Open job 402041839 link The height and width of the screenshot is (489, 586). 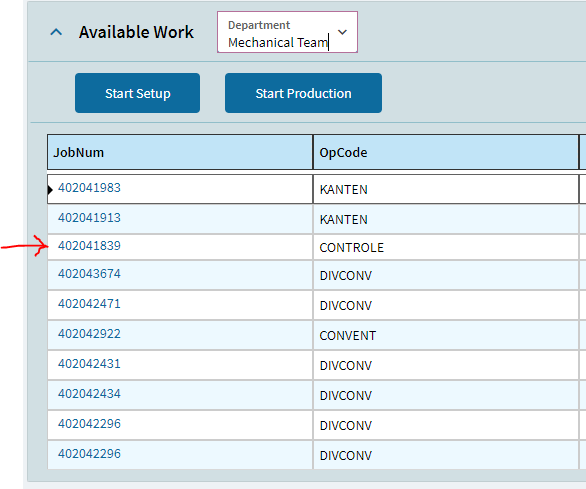coord(89,246)
